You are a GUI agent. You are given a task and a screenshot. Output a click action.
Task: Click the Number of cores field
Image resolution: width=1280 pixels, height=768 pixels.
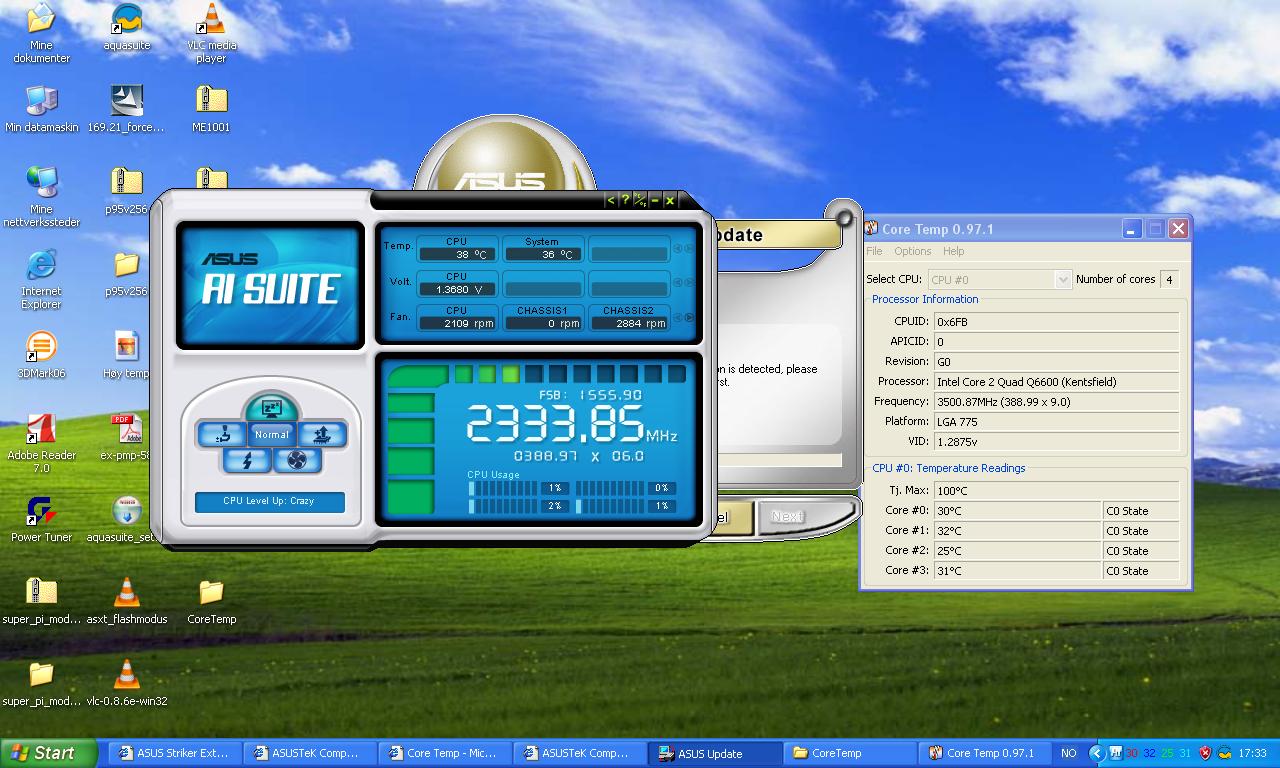coord(1170,280)
